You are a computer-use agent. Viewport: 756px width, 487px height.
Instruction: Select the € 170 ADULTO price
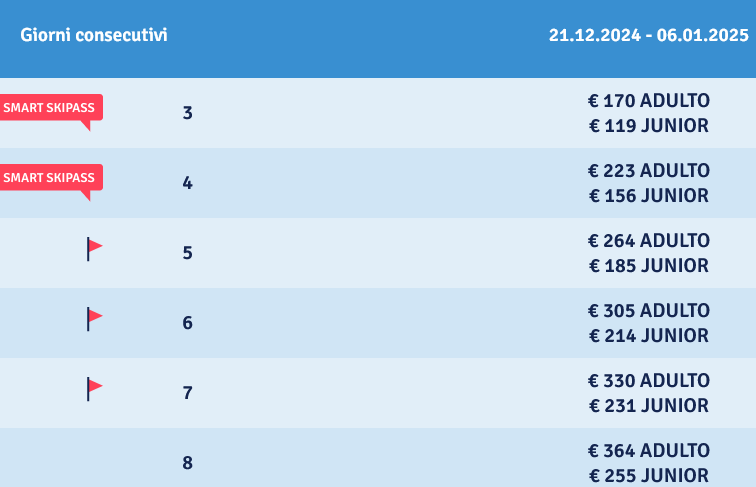point(648,101)
